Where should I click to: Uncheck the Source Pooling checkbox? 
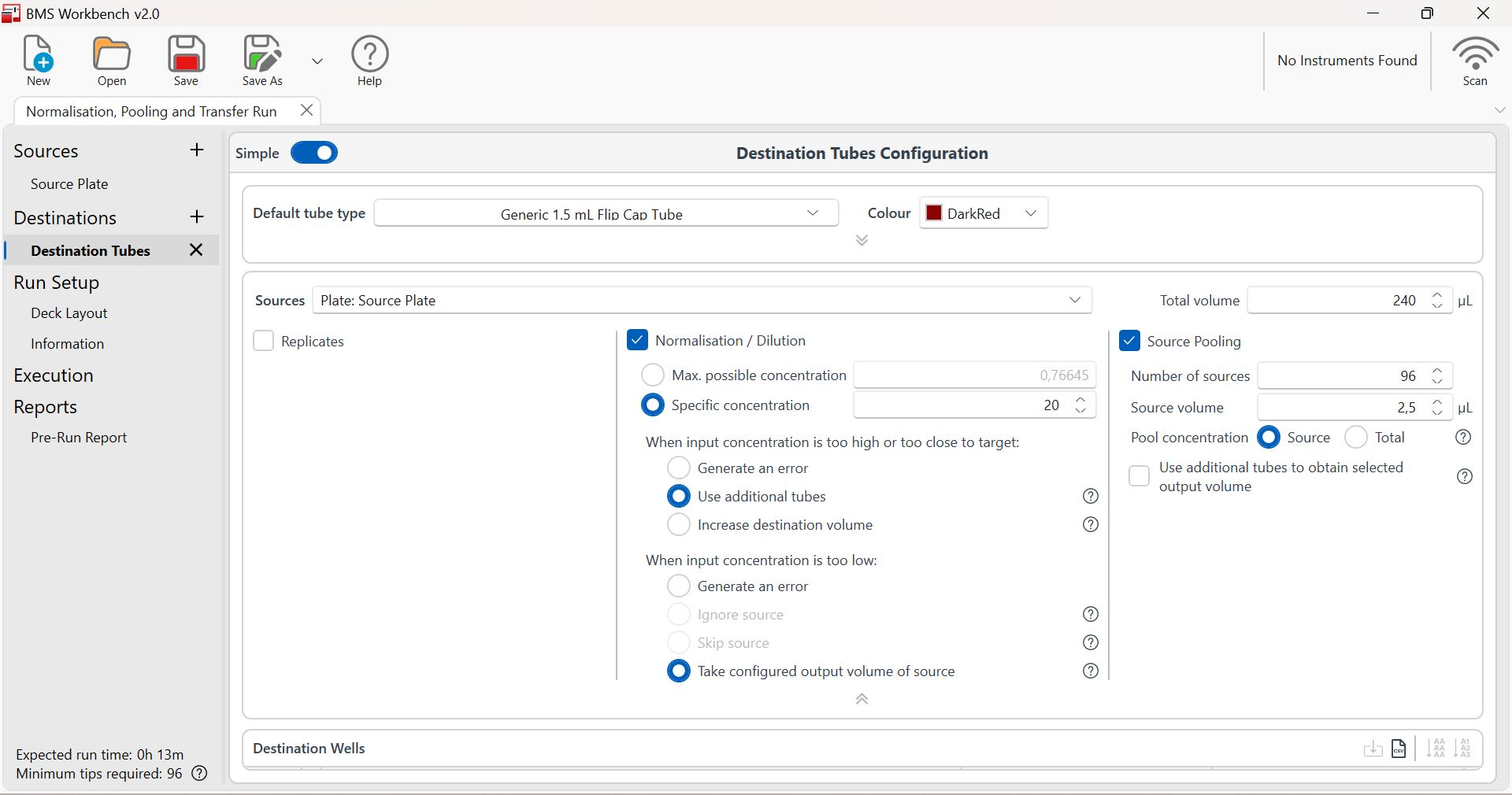1129,341
